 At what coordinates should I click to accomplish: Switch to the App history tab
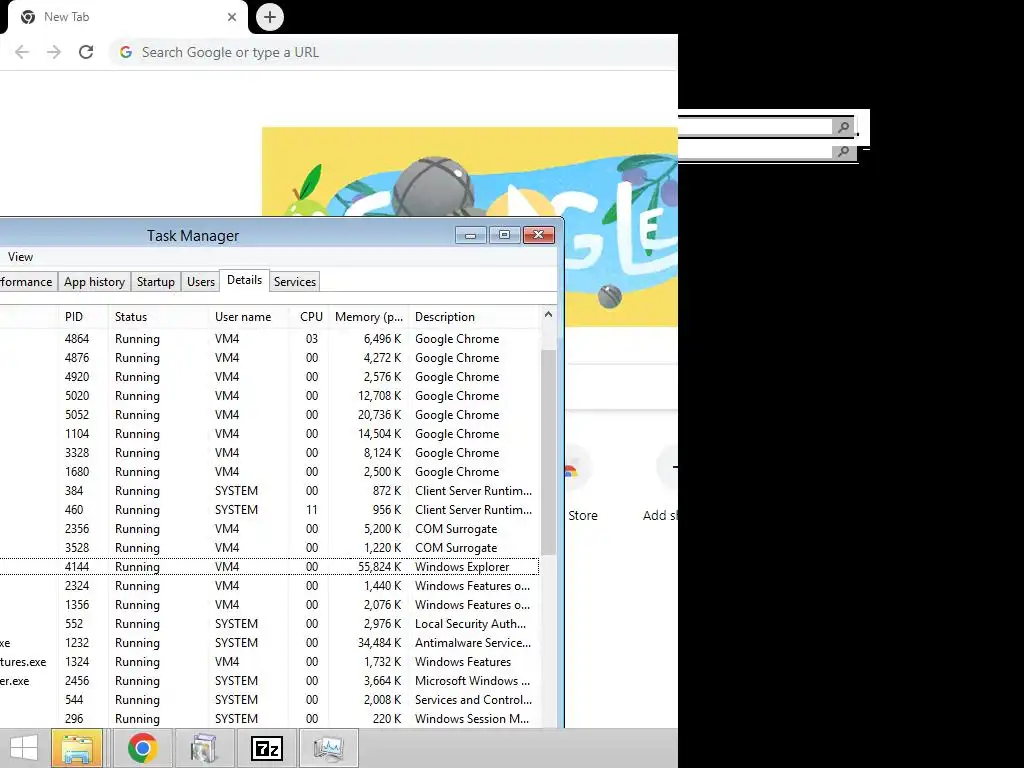point(94,281)
